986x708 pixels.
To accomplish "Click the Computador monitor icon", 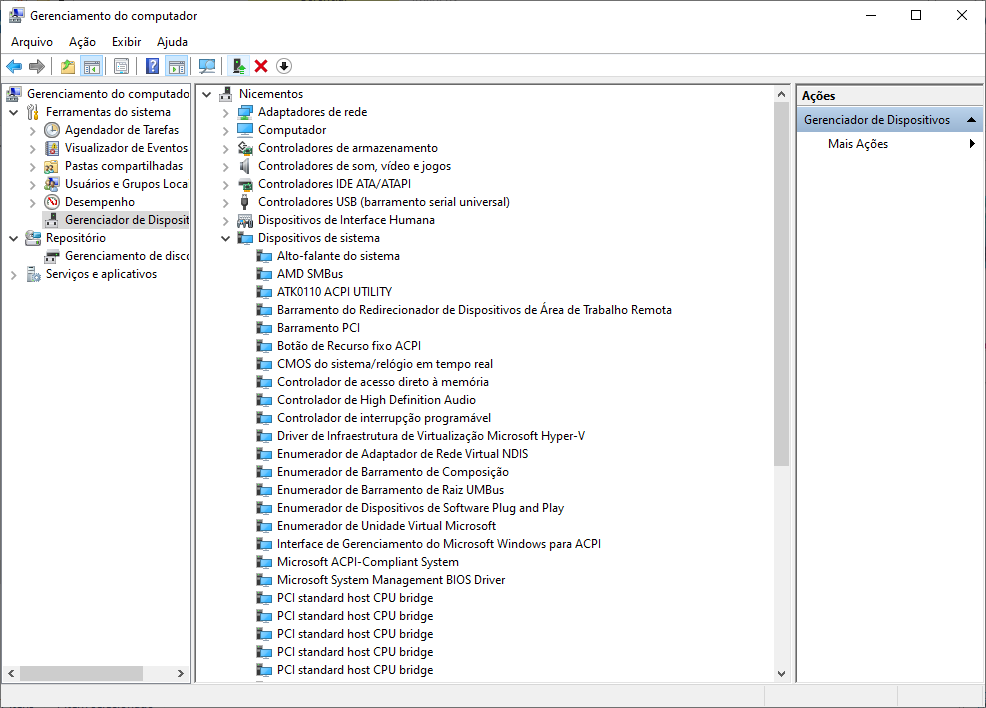I will (x=245, y=130).
